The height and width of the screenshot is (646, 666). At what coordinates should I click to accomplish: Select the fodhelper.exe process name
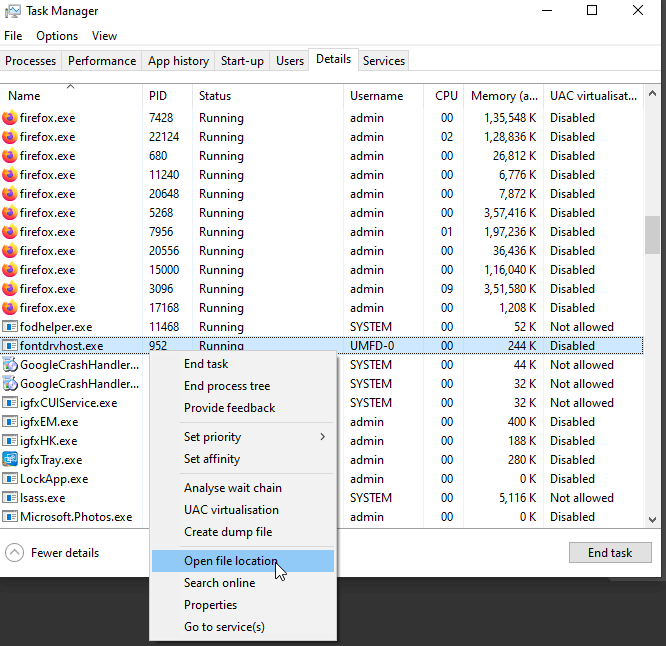coord(56,327)
